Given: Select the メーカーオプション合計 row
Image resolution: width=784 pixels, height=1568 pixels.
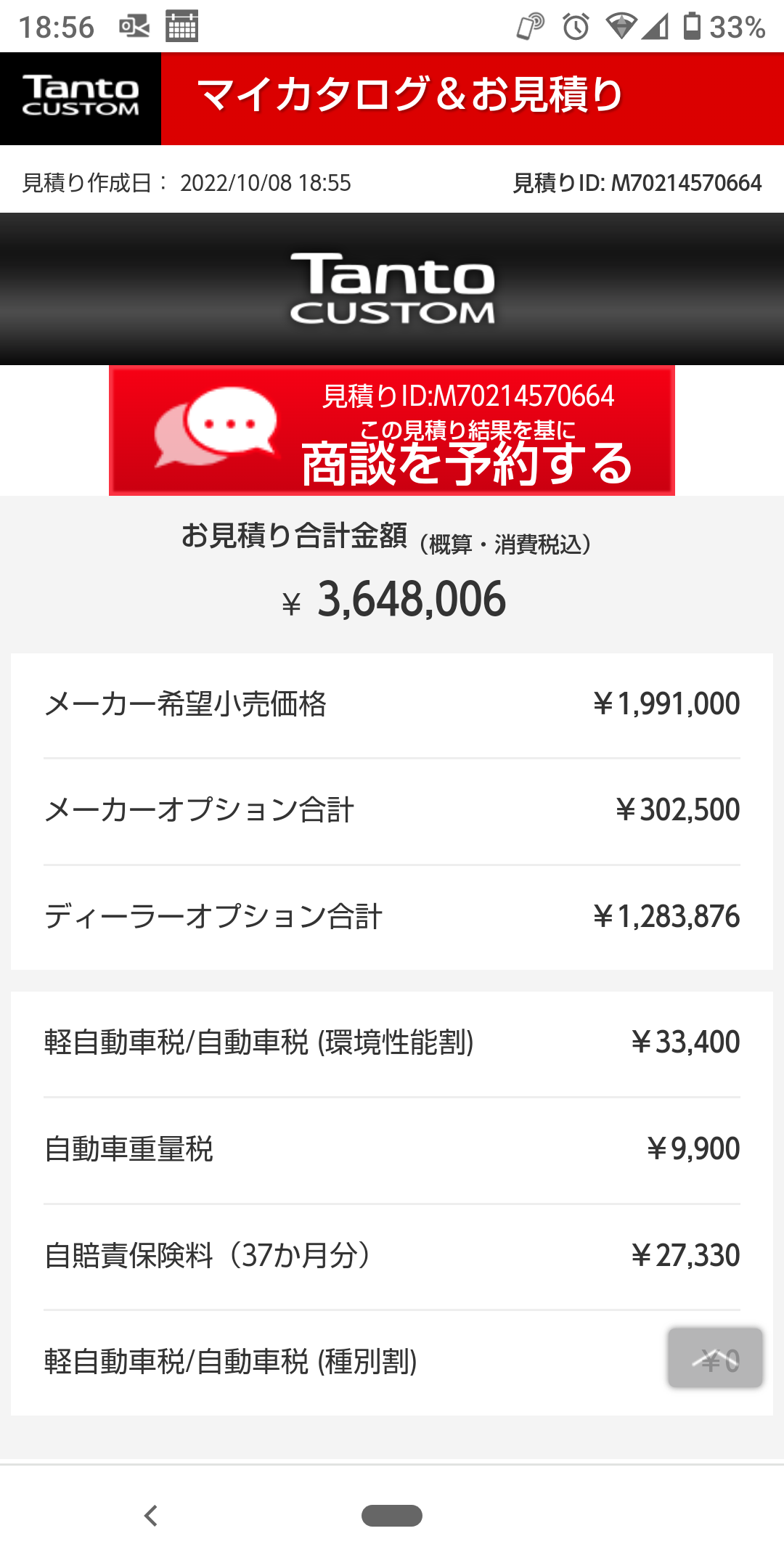Looking at the screenshot, I should 392,811.
